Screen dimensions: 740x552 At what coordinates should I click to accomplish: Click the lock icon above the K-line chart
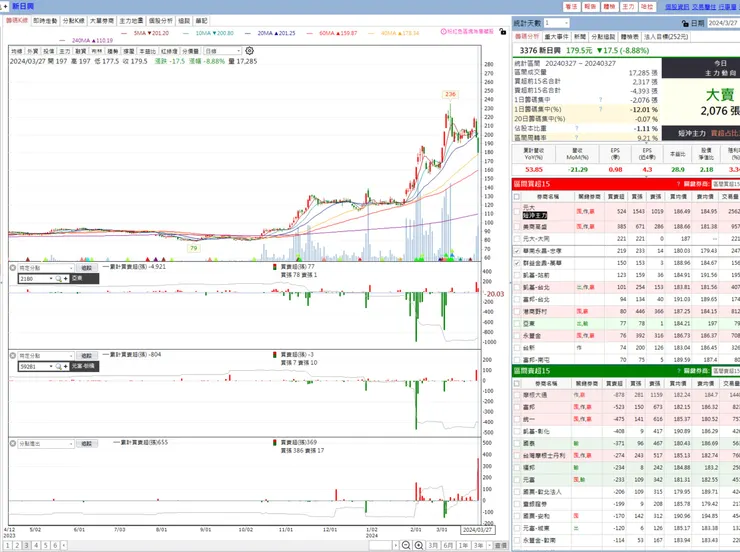503,32
